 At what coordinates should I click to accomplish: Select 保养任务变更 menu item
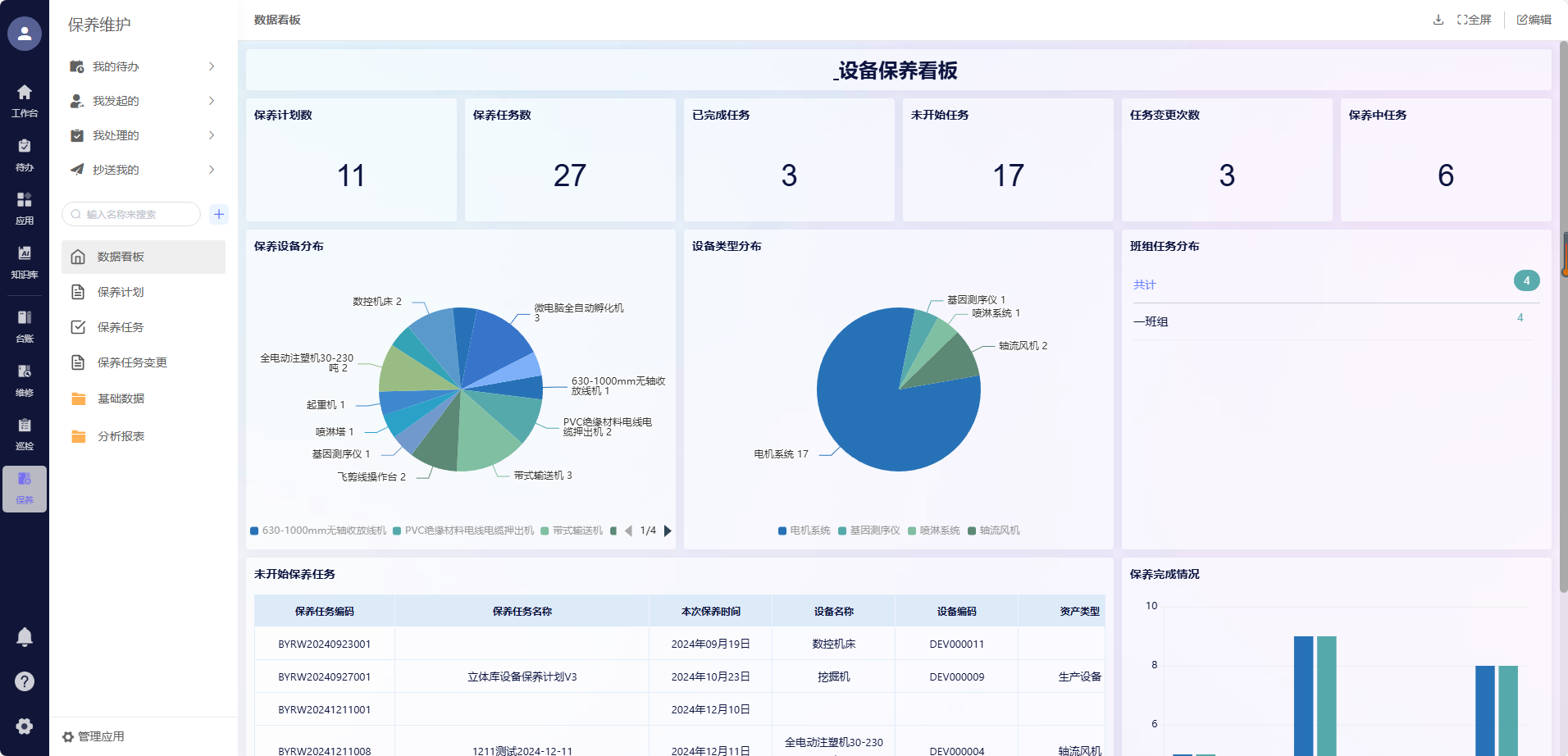[x=132, y=362]
